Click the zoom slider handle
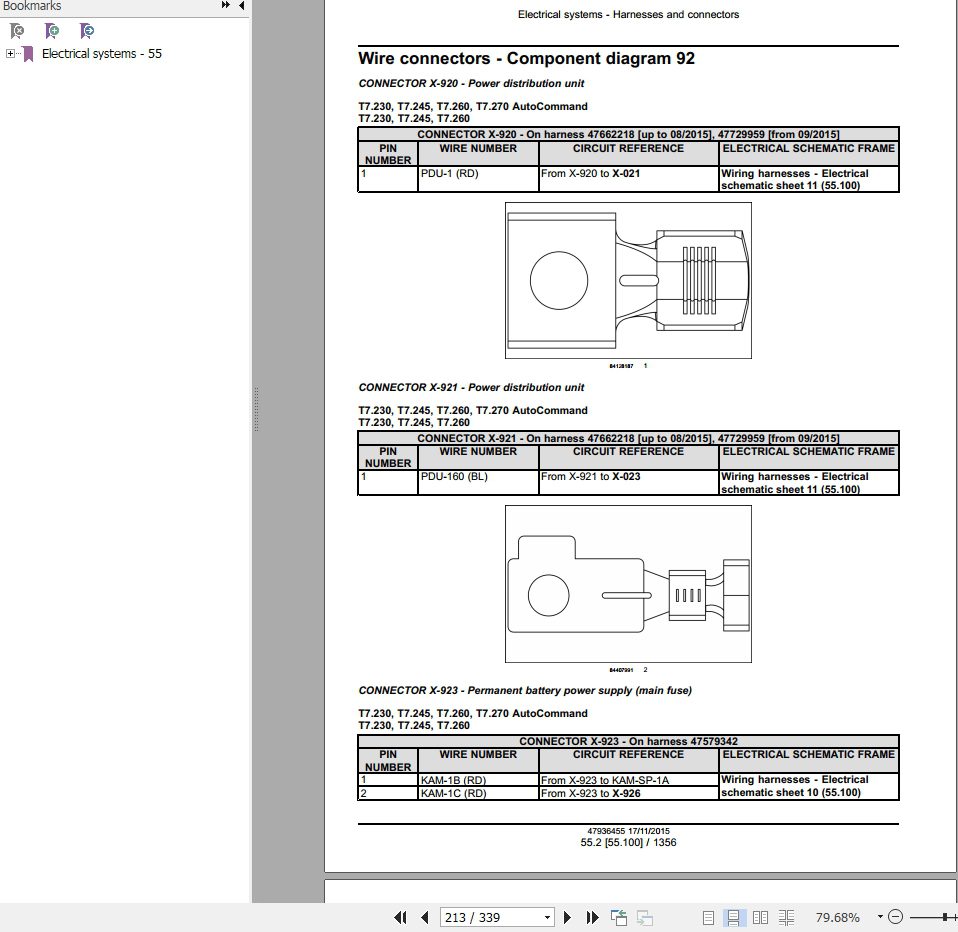Image resolution: width=958 pixels, height=932 pixels. point(945,917)
